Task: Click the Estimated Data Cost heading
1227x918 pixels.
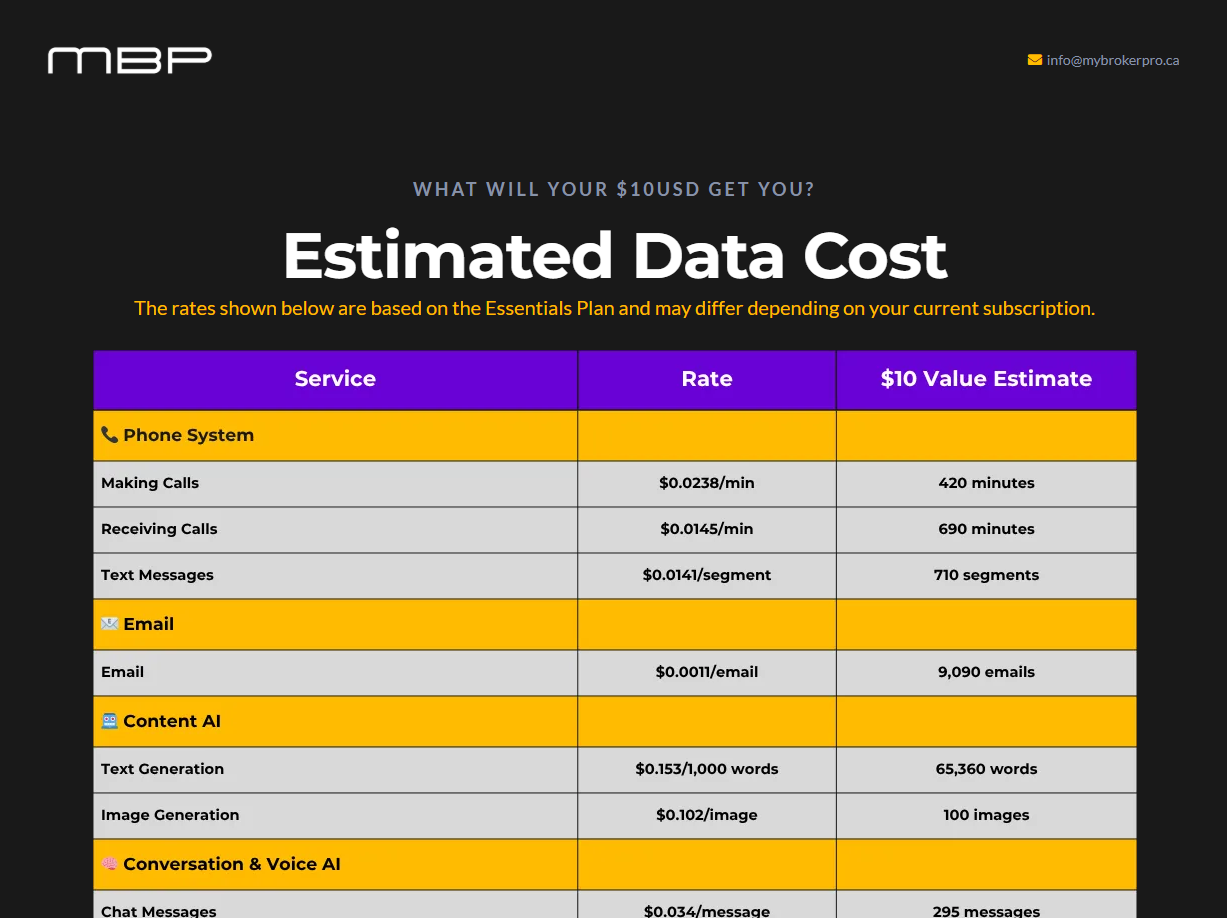Action: click(x=614, y=255)
